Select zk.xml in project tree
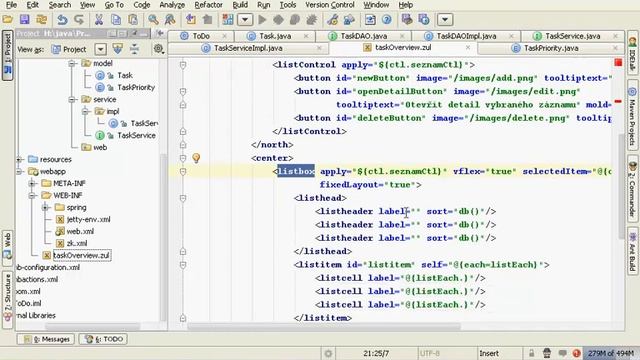This screenshot has width=640, height=360. (77, 243)
